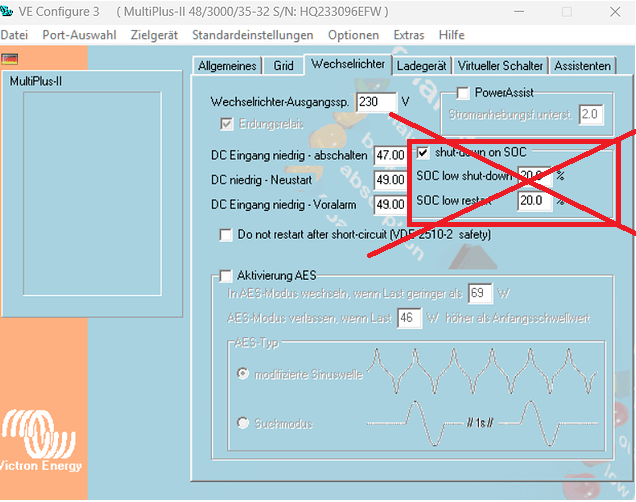Select the Suchmodus radio button
Viewport: 636px width, 502px height.
[243, 423]
